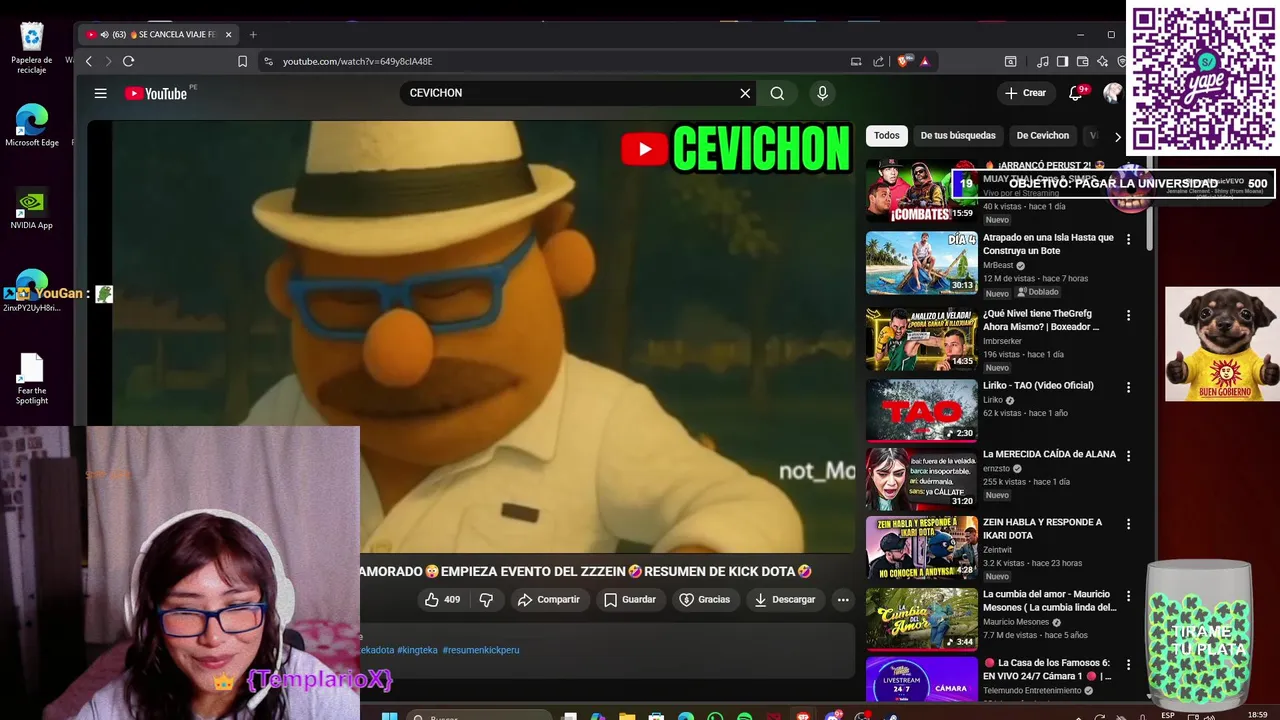Click the Crear button
This screenshot has height=720, width=1280.
1026,93
